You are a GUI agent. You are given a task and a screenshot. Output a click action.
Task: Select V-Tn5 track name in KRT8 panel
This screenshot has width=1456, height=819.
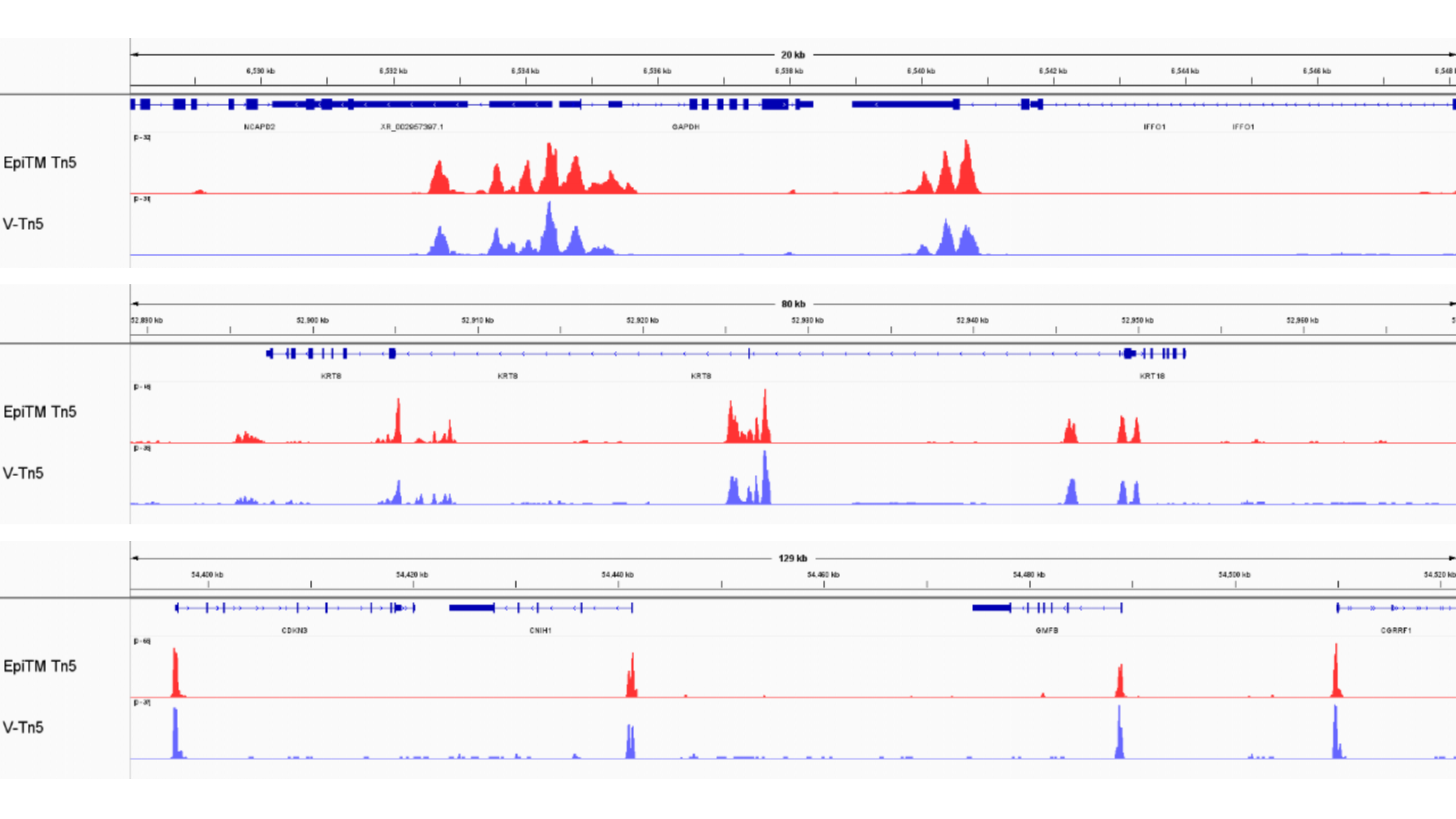point(23,473)
